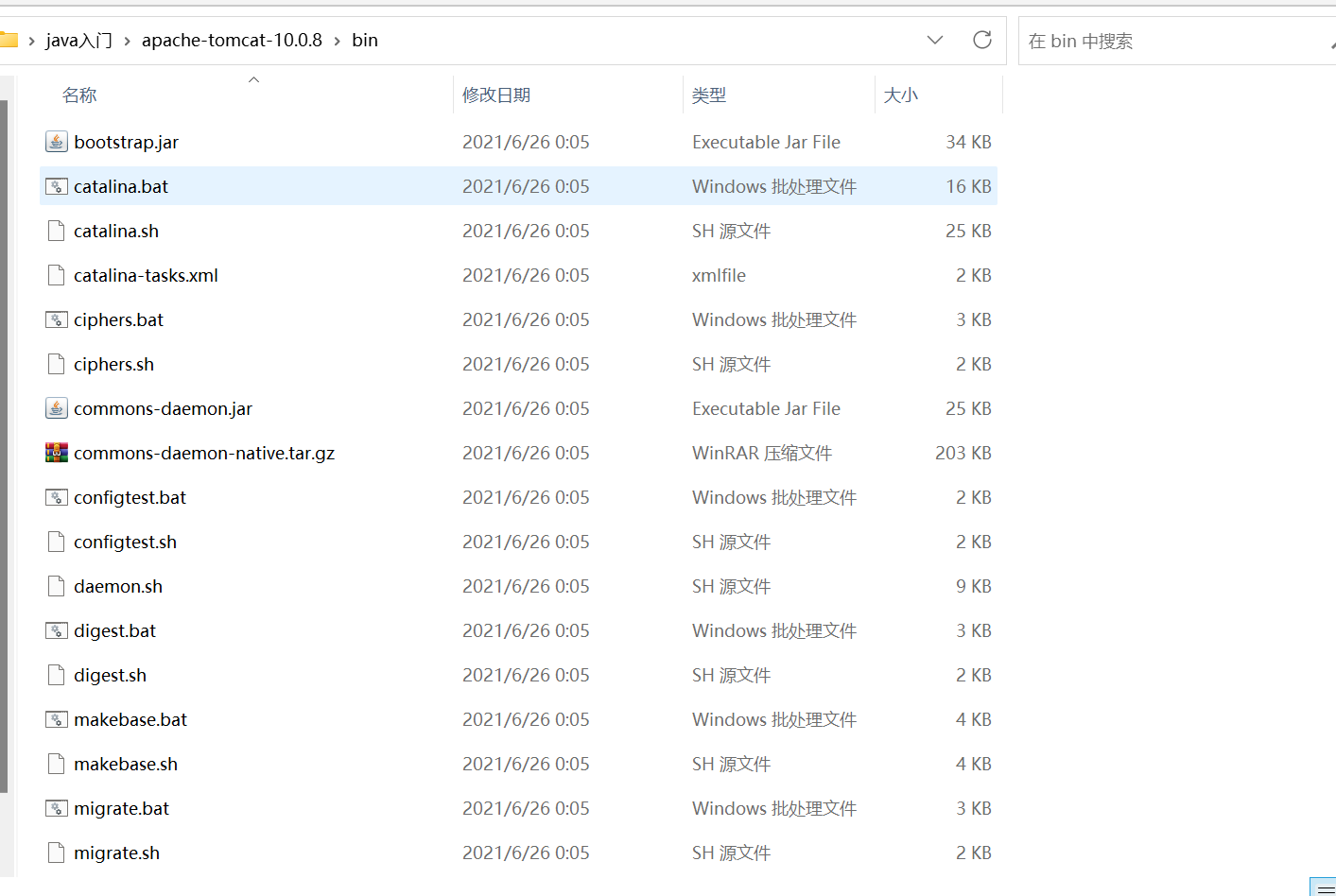This screenshot has height=896, width=1336.
Task: Sort files by 大小 column header
Action: 901,95
